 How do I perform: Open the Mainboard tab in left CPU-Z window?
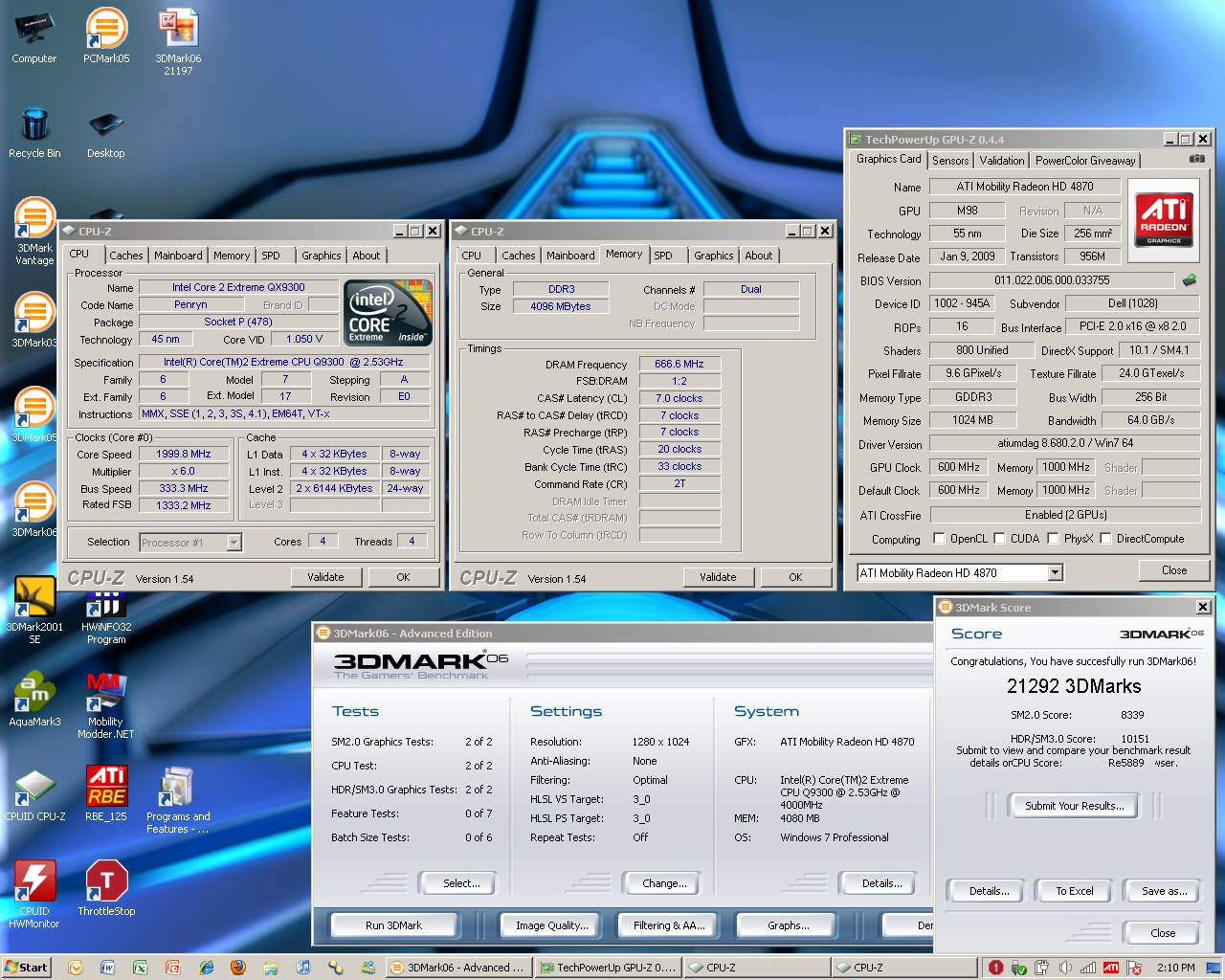178,256
